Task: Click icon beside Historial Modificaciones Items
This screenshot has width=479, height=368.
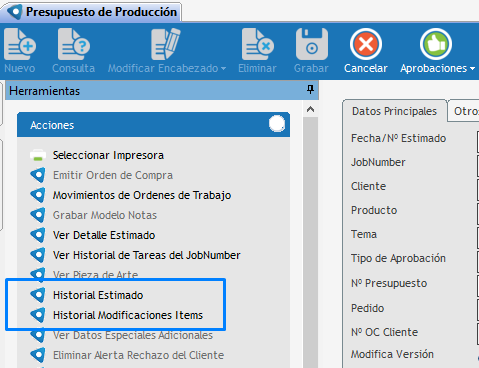Action: pyautogui.click(x=38, y=315)
